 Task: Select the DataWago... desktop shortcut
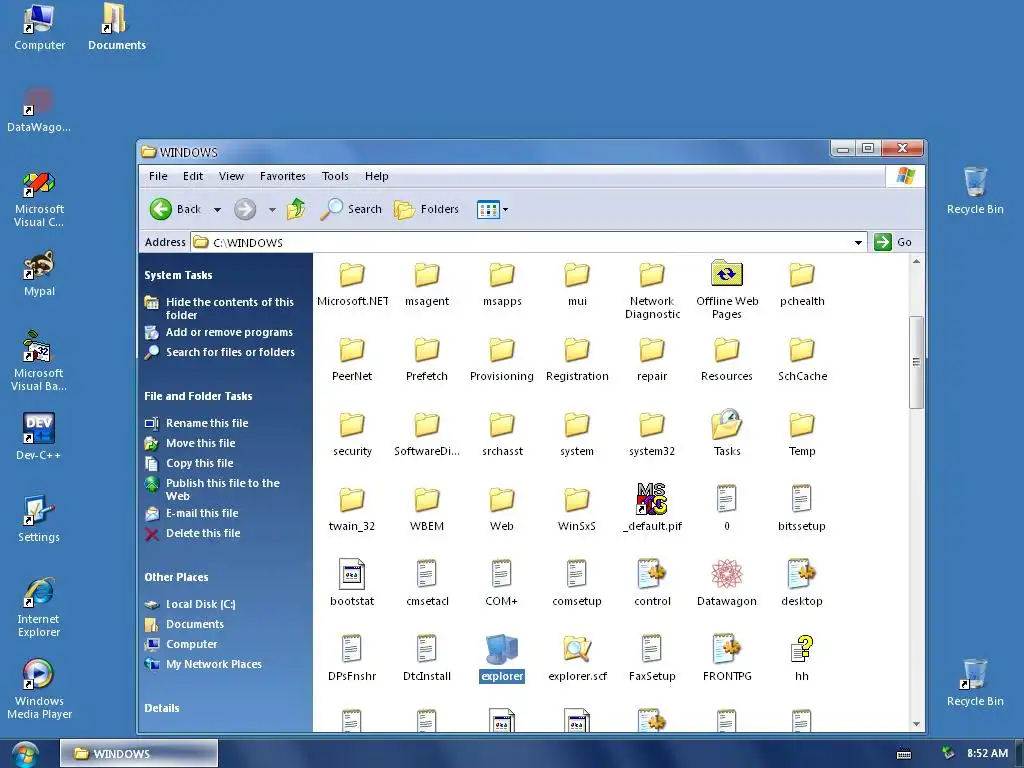coord(39,110)
